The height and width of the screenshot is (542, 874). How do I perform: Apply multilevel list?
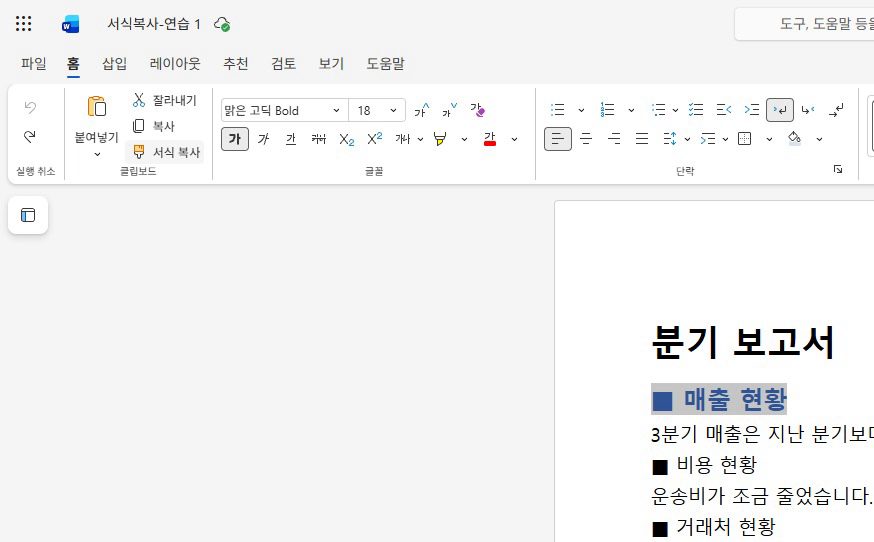tap(658, 110)
